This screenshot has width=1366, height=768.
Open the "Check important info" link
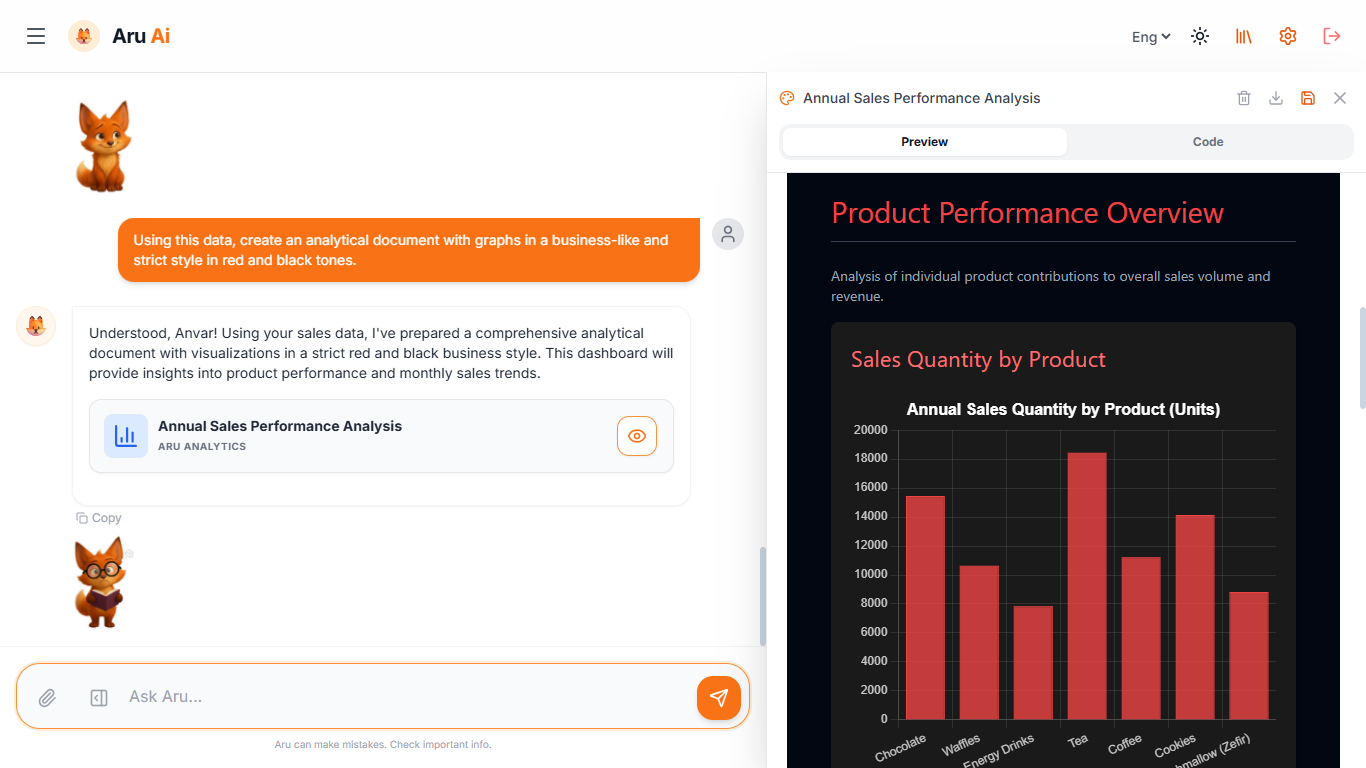pyautogui.click(x=441, y=744)
